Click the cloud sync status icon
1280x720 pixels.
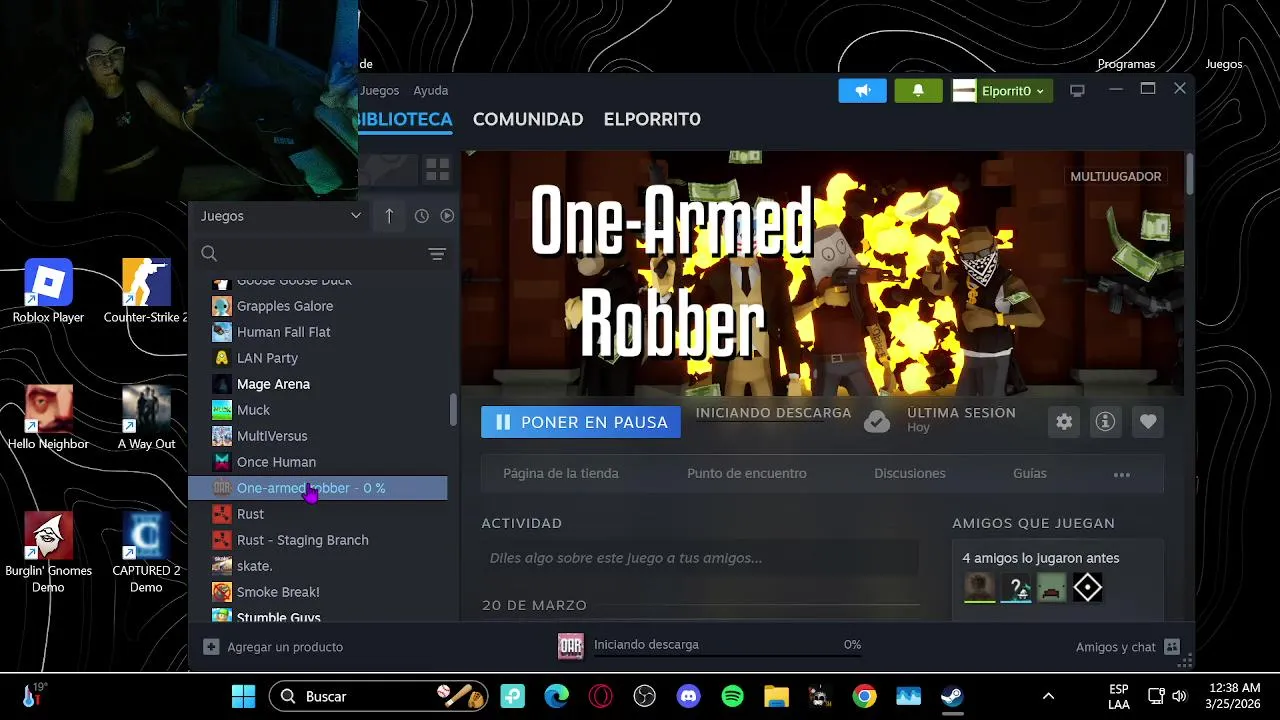point(877,422)
